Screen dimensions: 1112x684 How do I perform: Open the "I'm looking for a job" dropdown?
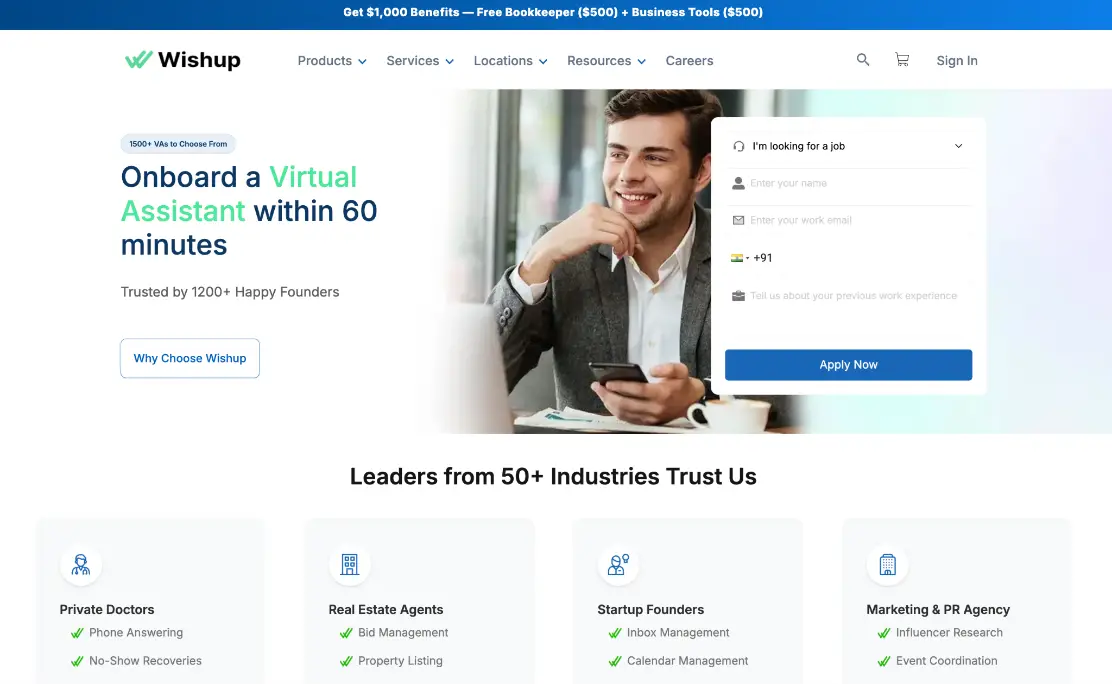[848, 146]
